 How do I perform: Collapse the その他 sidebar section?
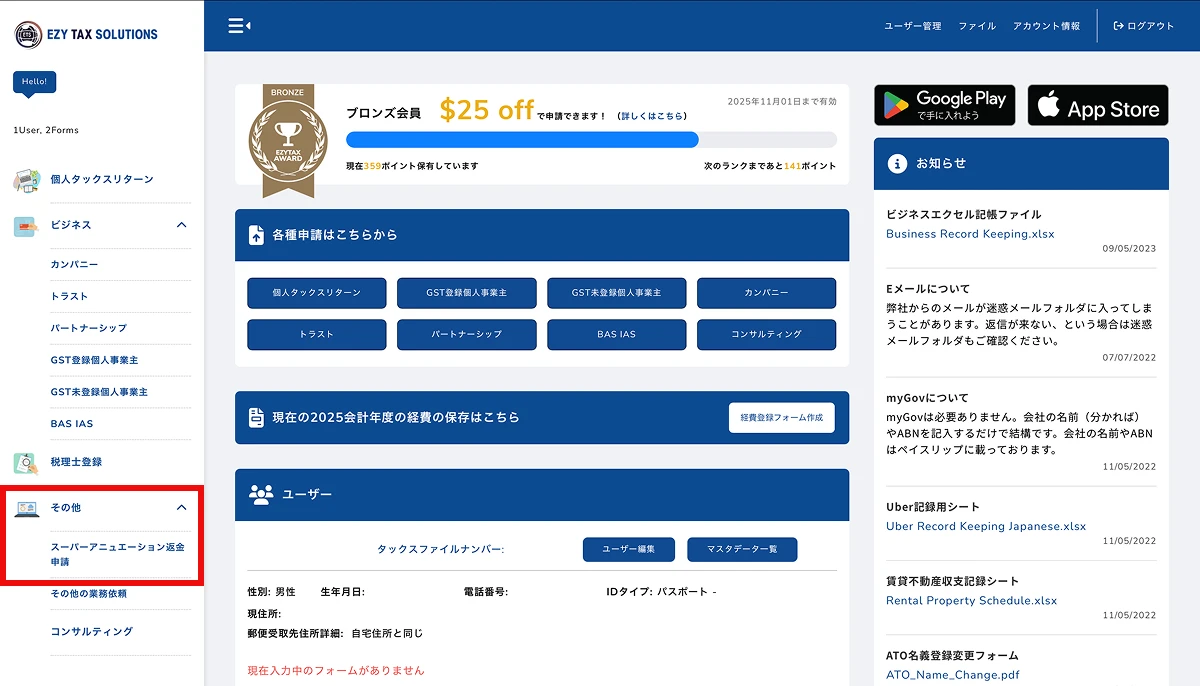[181, 508]
